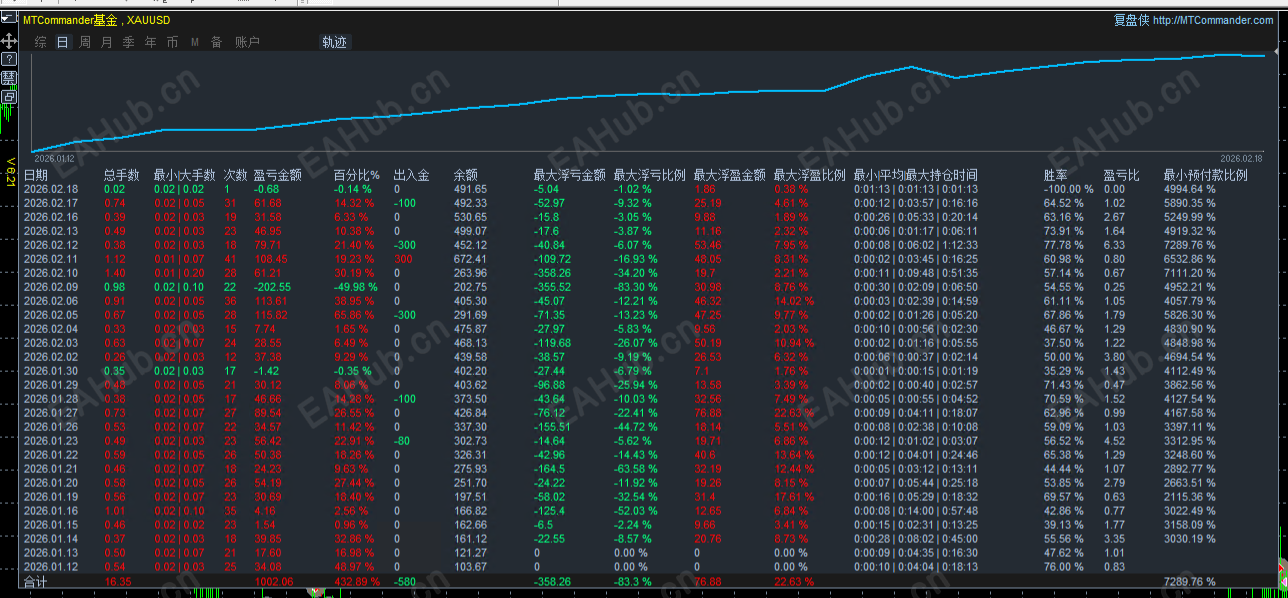Click the 1002.06 total profit cell
1288x598 pixels.
click(274, 581)
